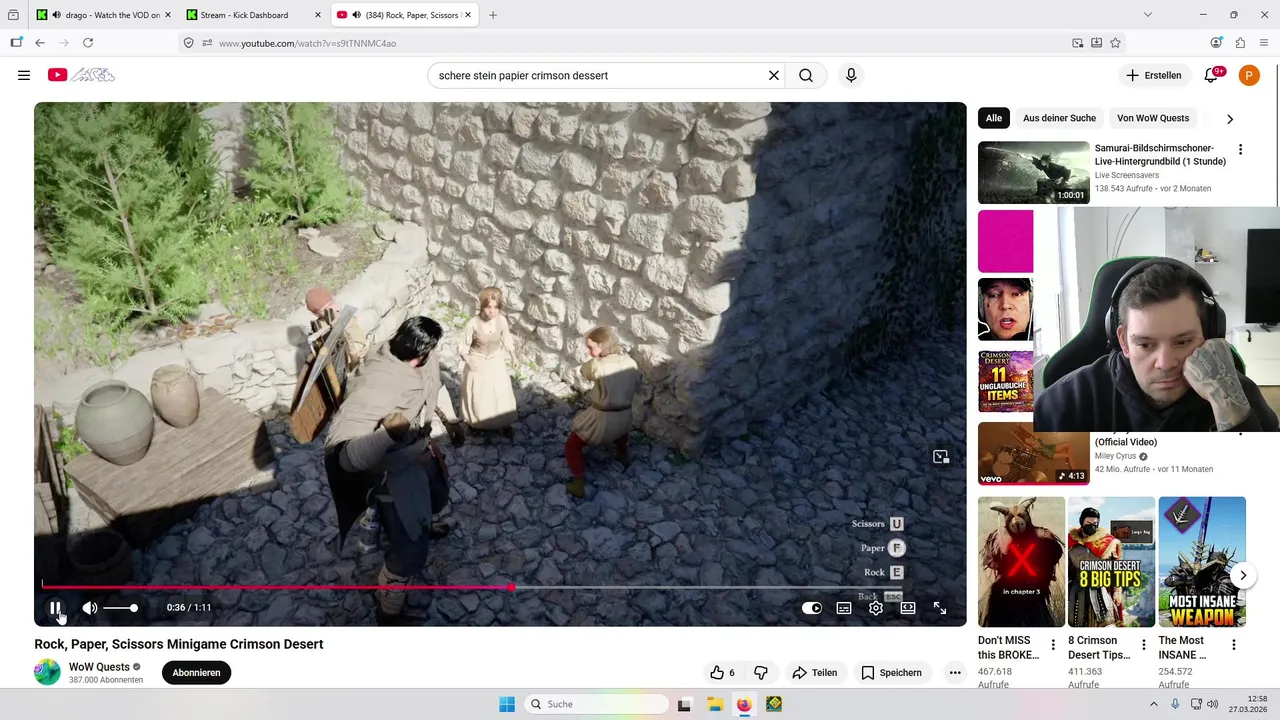
Task: Open the Miley Cyrus video thumbnail
Action: (x=1033, y=453)
